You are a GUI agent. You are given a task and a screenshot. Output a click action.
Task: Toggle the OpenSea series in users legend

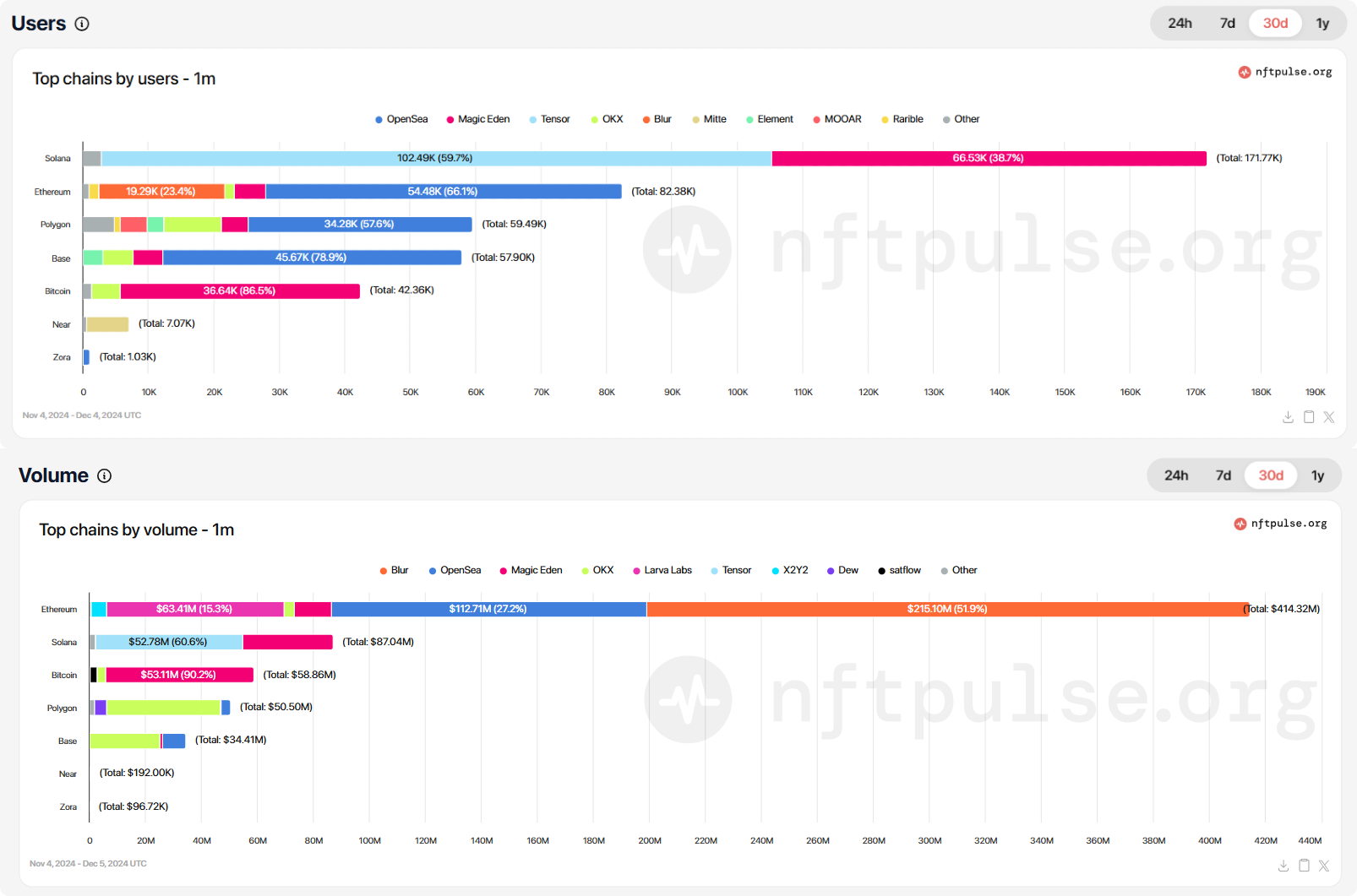click(401, 119)
